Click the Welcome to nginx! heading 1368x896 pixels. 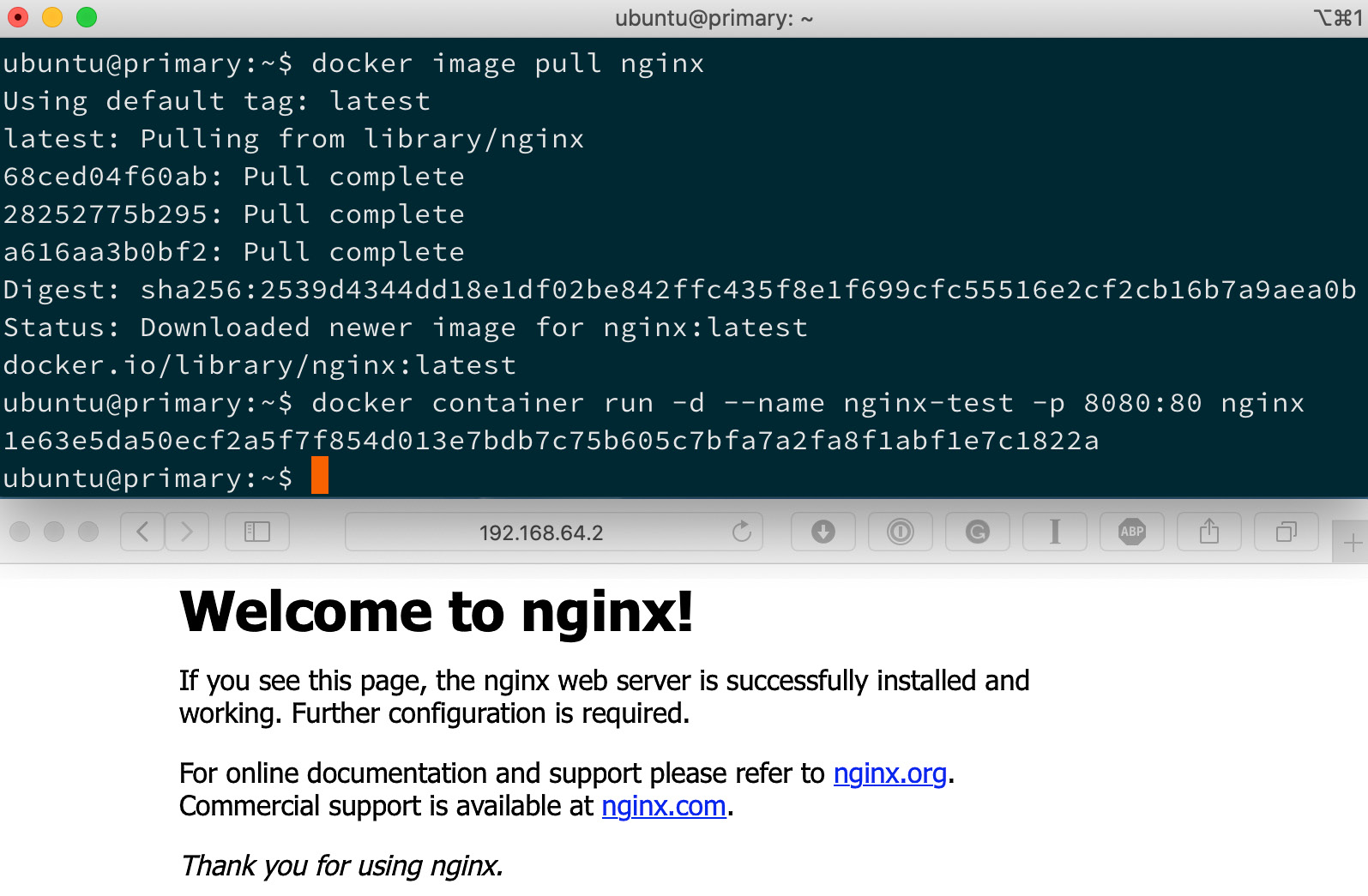(x=436, y=612)
